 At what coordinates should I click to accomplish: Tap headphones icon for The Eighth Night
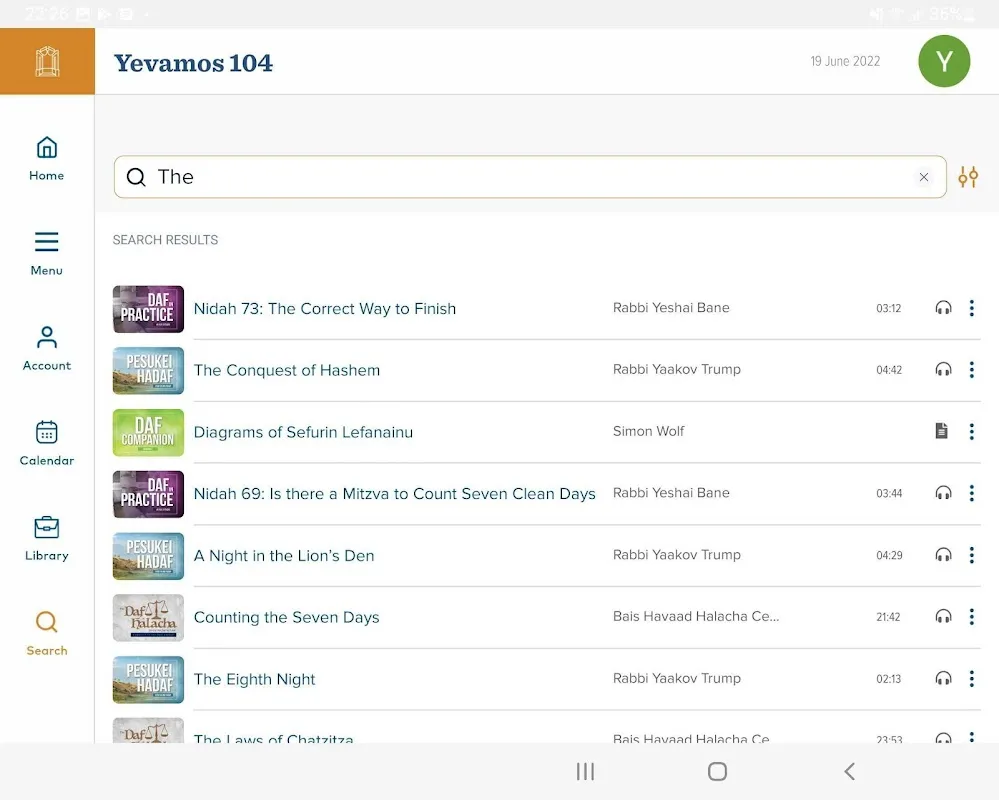tap(942, 679)
